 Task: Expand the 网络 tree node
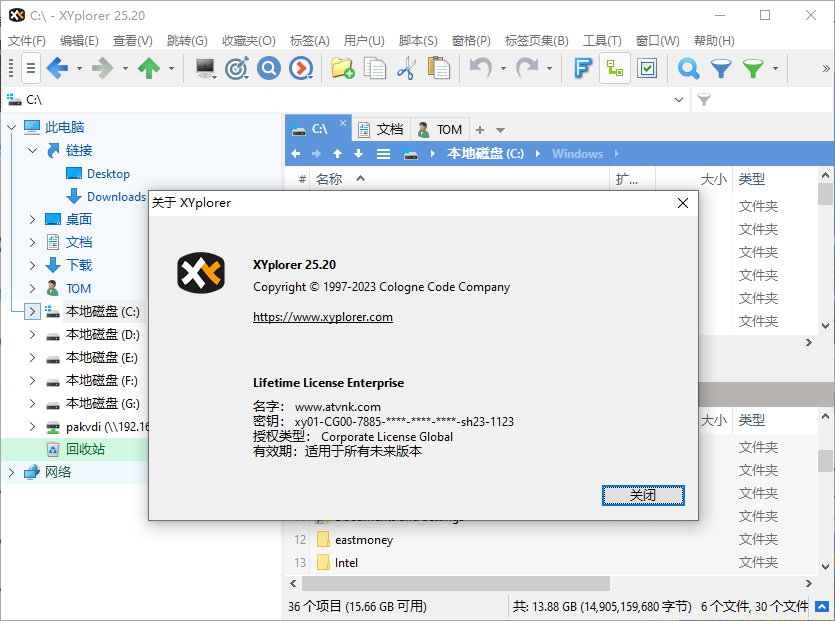(12, 472)
